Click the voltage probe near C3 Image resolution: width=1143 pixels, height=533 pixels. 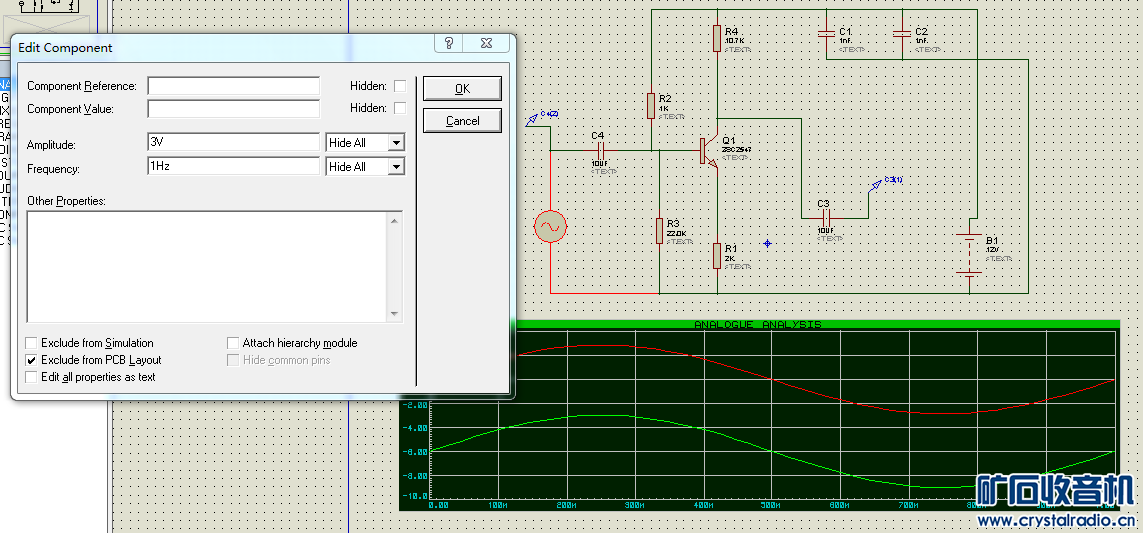pyautogui.click(x=877, y=183)
